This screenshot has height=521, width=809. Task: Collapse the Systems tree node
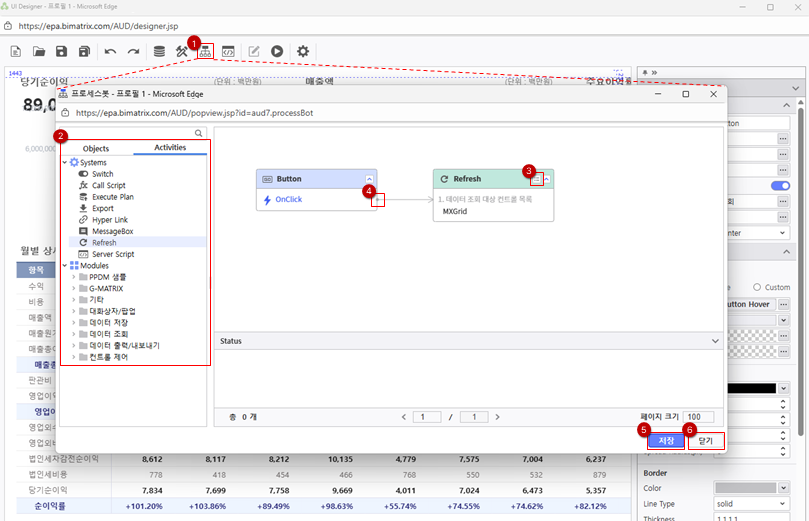(65, 162)
